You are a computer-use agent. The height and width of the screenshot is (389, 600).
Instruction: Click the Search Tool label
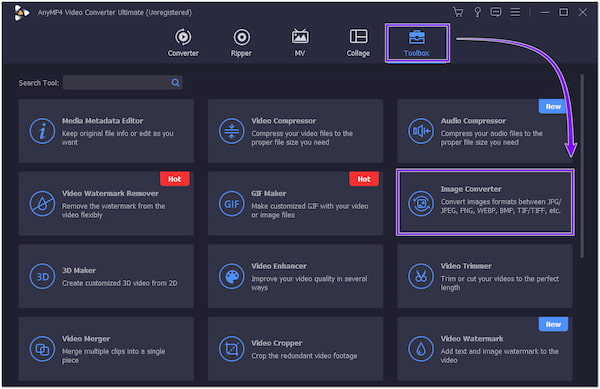point(39,83)
